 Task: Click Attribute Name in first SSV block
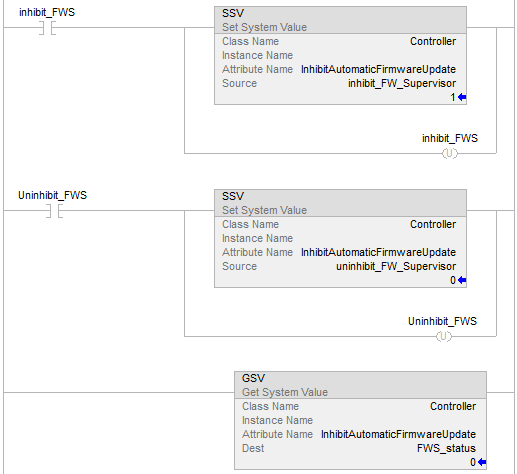(257, 69)
